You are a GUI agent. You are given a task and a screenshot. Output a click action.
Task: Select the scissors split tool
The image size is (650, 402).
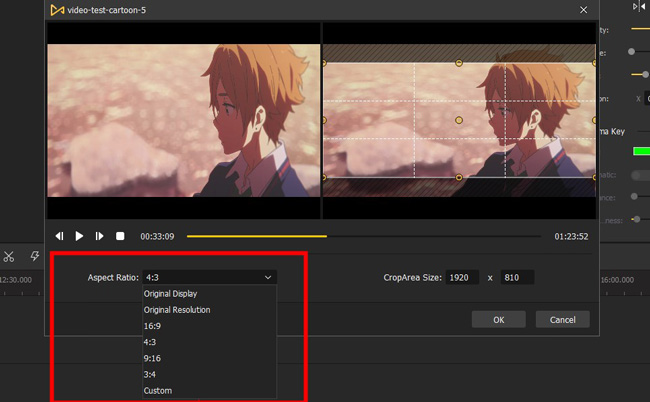(x=9, y=257)
